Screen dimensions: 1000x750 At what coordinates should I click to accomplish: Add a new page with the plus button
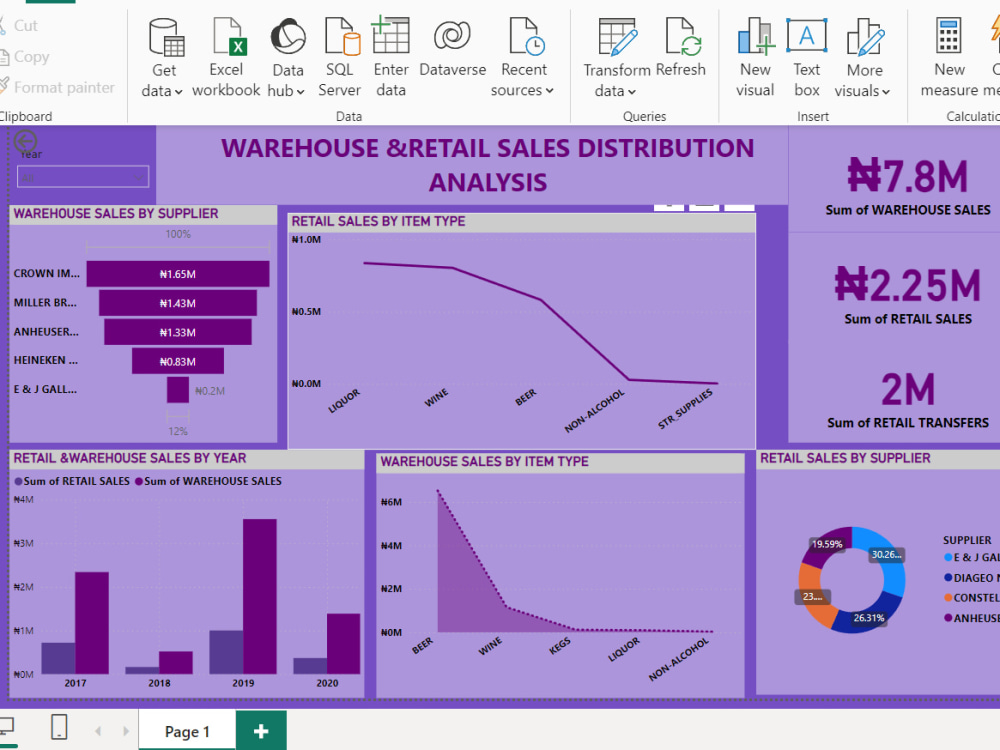coord(260,731)
